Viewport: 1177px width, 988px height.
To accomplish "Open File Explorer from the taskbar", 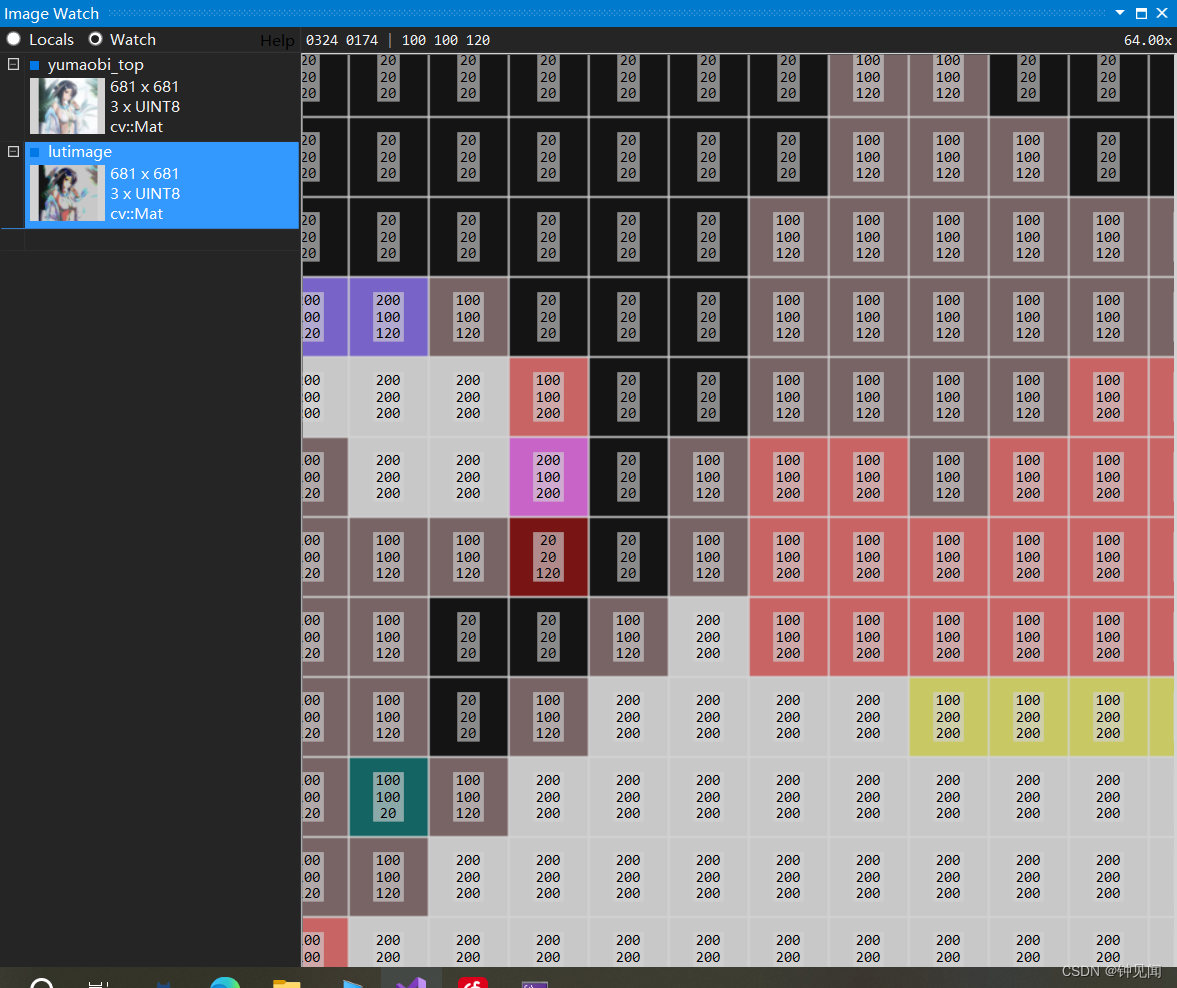I will click(x=287, y=984).
